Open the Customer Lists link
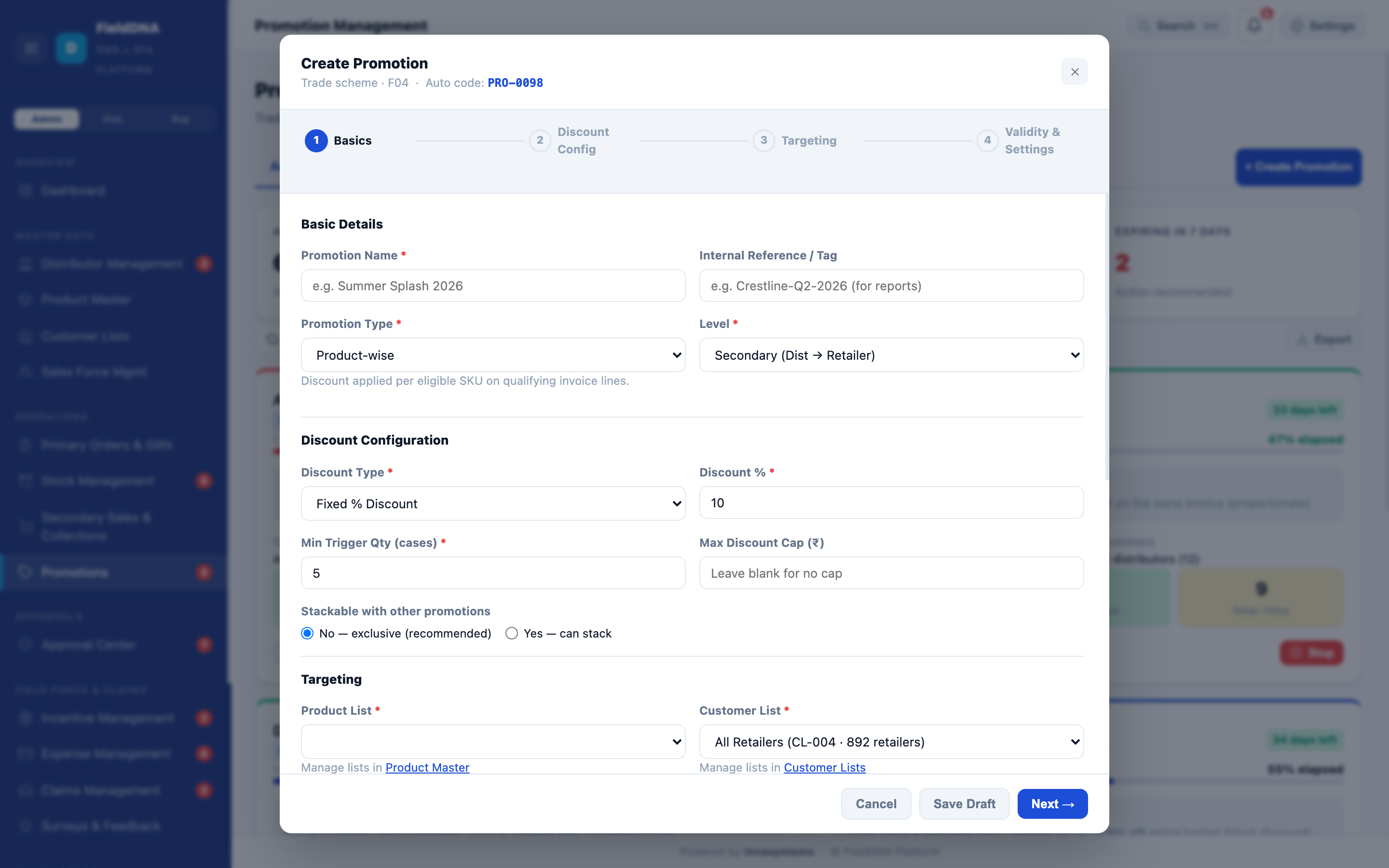The height and width of the screenshot is (868, 1389). (x=824, y=768)
